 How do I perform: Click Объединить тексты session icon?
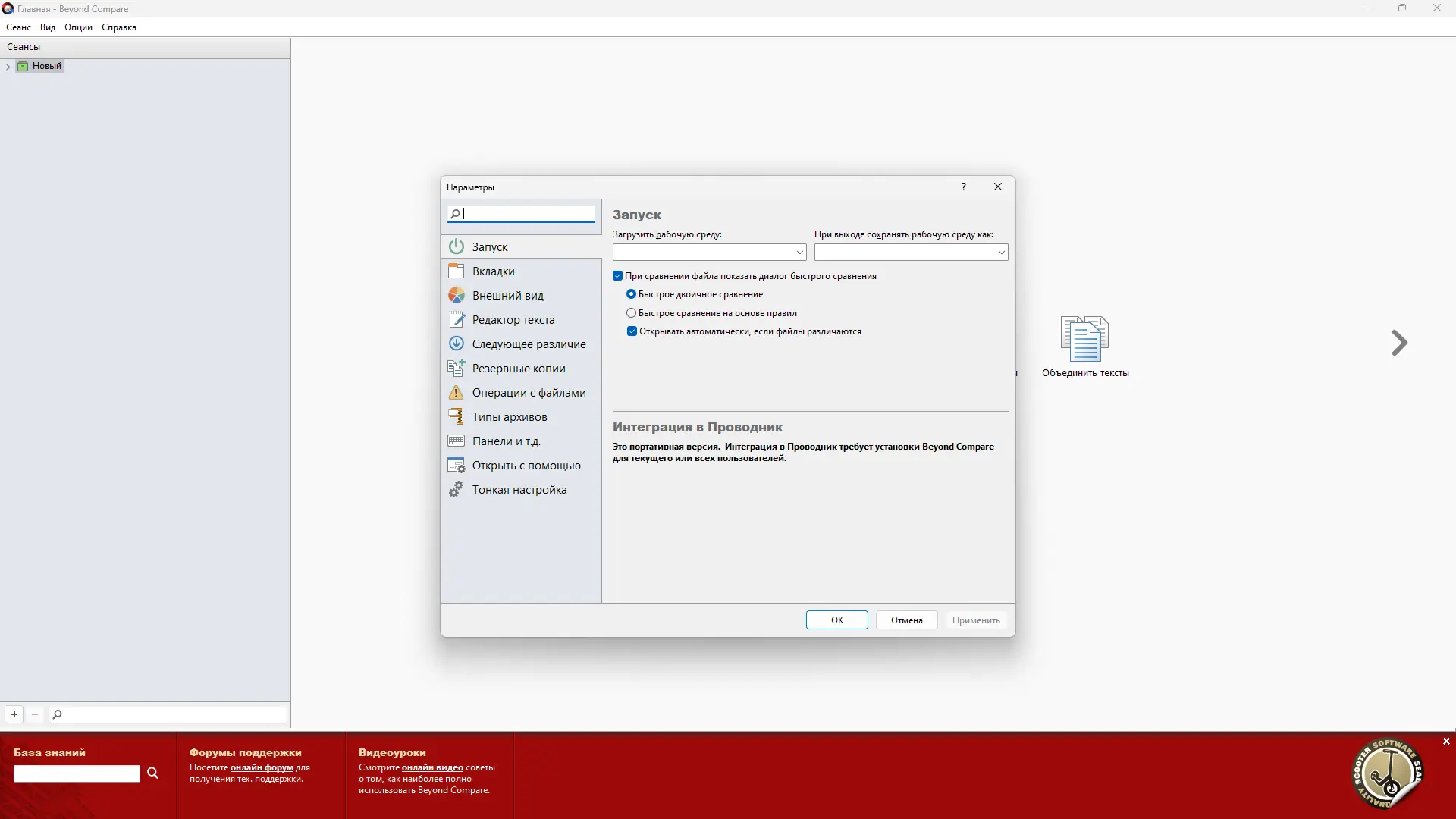[x=1084, y=340]
